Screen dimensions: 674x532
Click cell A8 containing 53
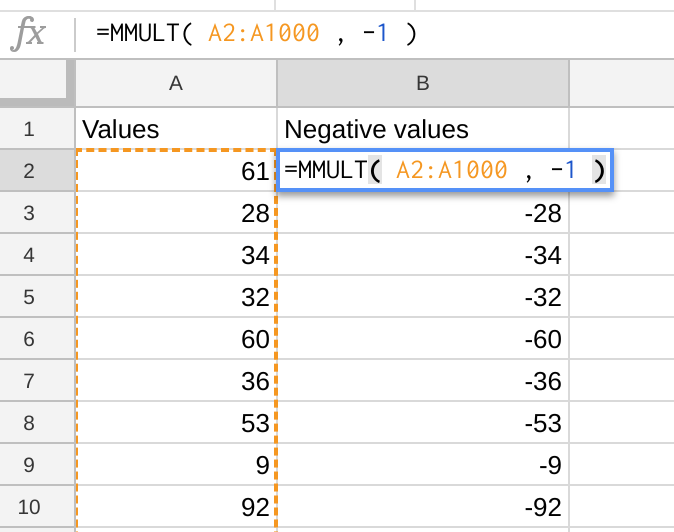pos(176,423)
